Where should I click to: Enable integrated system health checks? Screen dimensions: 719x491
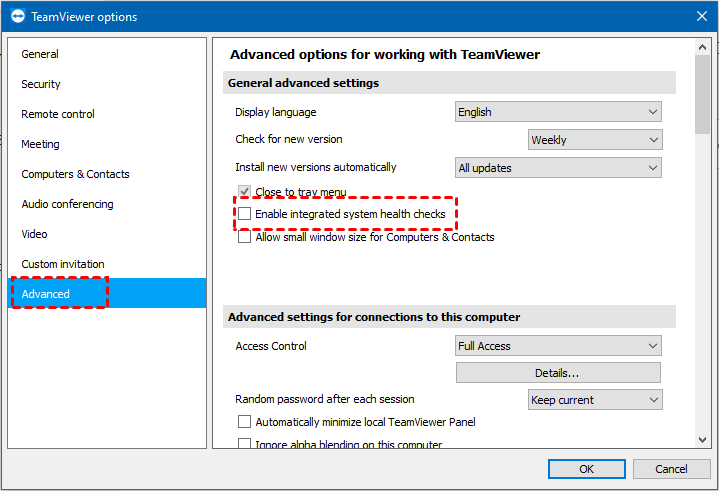click(244, 214)
